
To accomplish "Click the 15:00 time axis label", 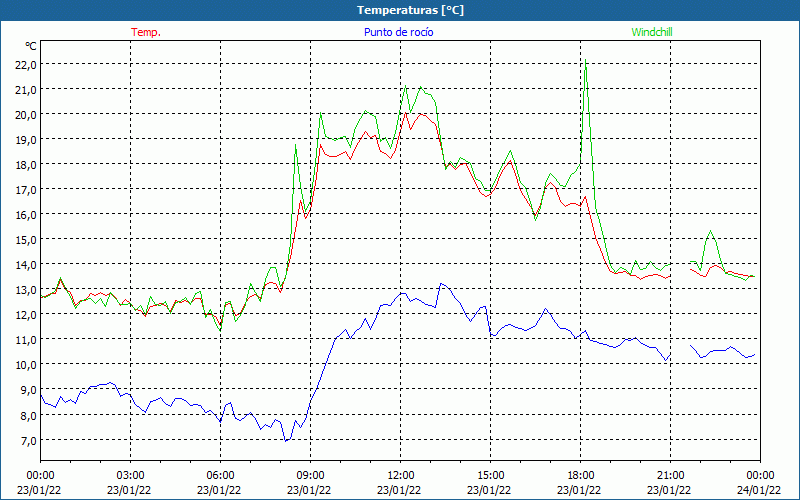I will tap(490, 475).
